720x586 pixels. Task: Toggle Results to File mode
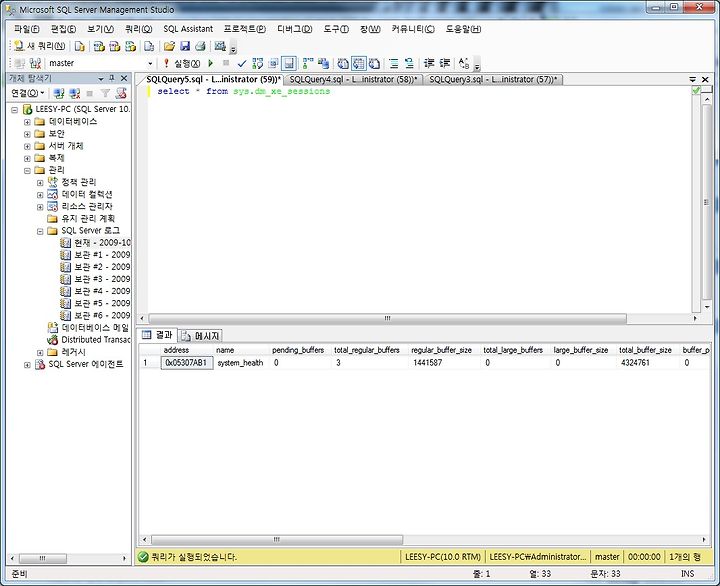tap(374, 63)
